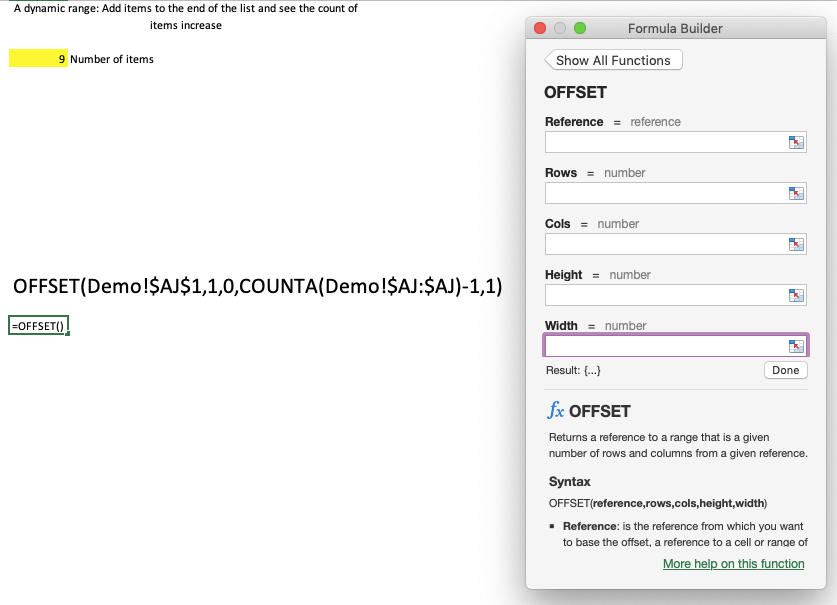Select the Number of items label cell
837x605 pixels.
click(x=112, y=59)
